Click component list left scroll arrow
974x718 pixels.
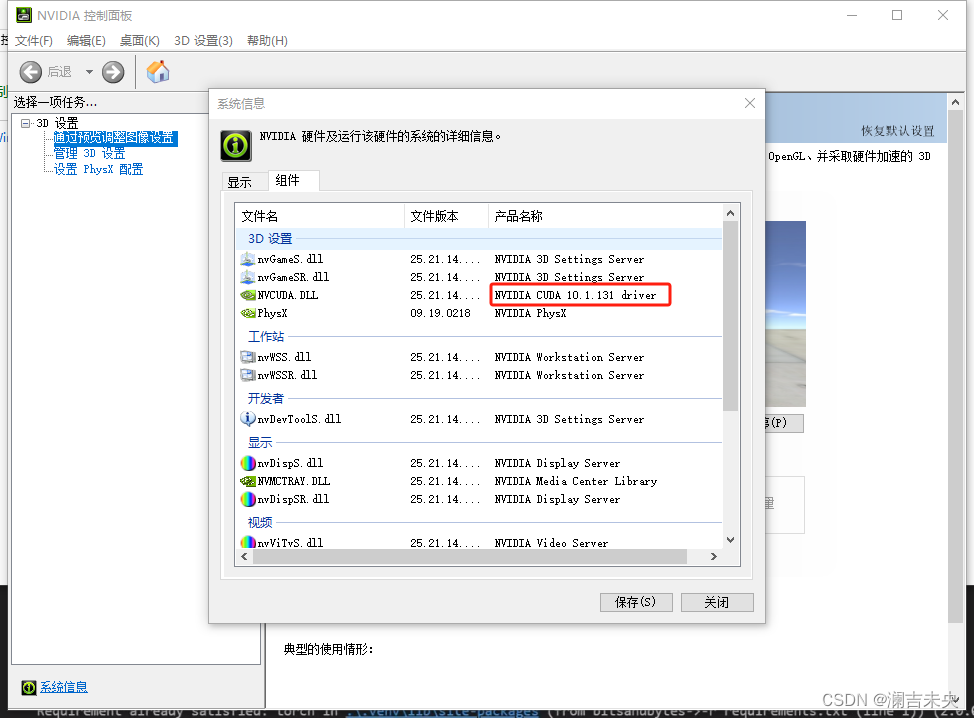[x=244, y=557]
